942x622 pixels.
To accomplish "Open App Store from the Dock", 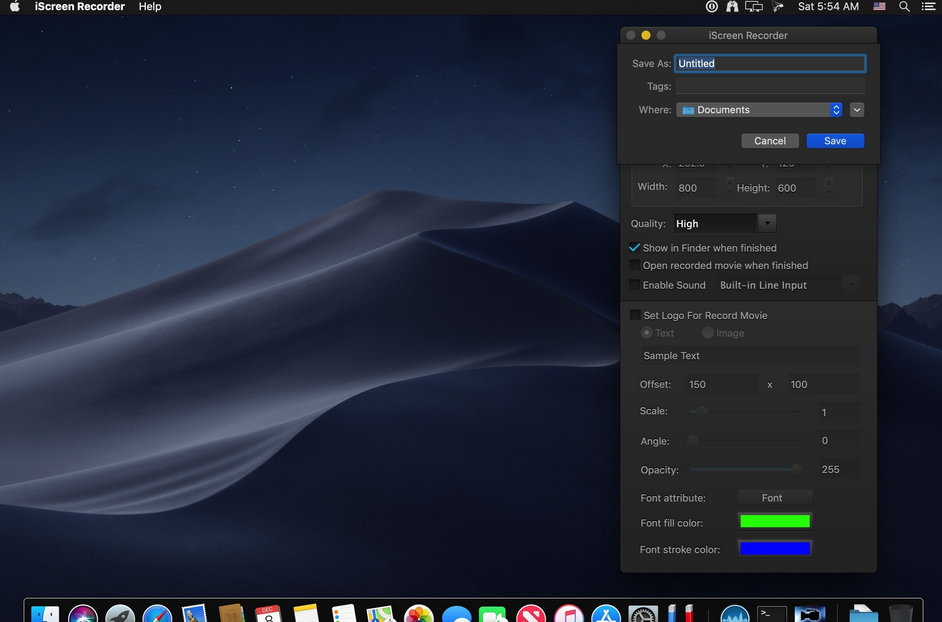I will click(606, 613).
